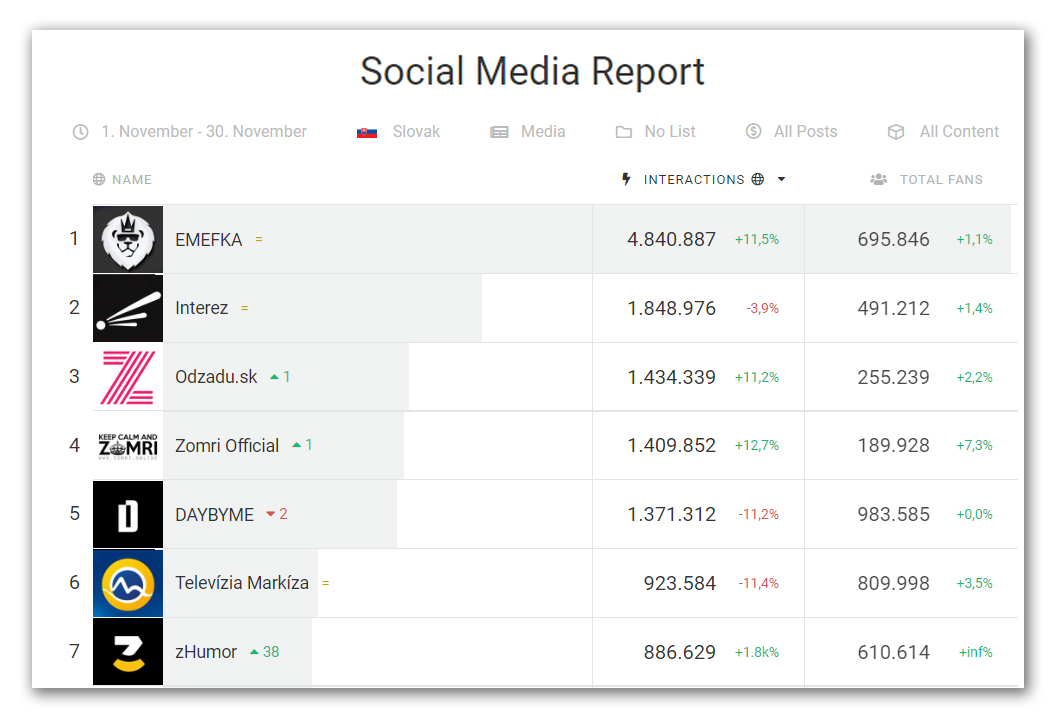Sort by the TOTAL FANS column header

point(941,180)
